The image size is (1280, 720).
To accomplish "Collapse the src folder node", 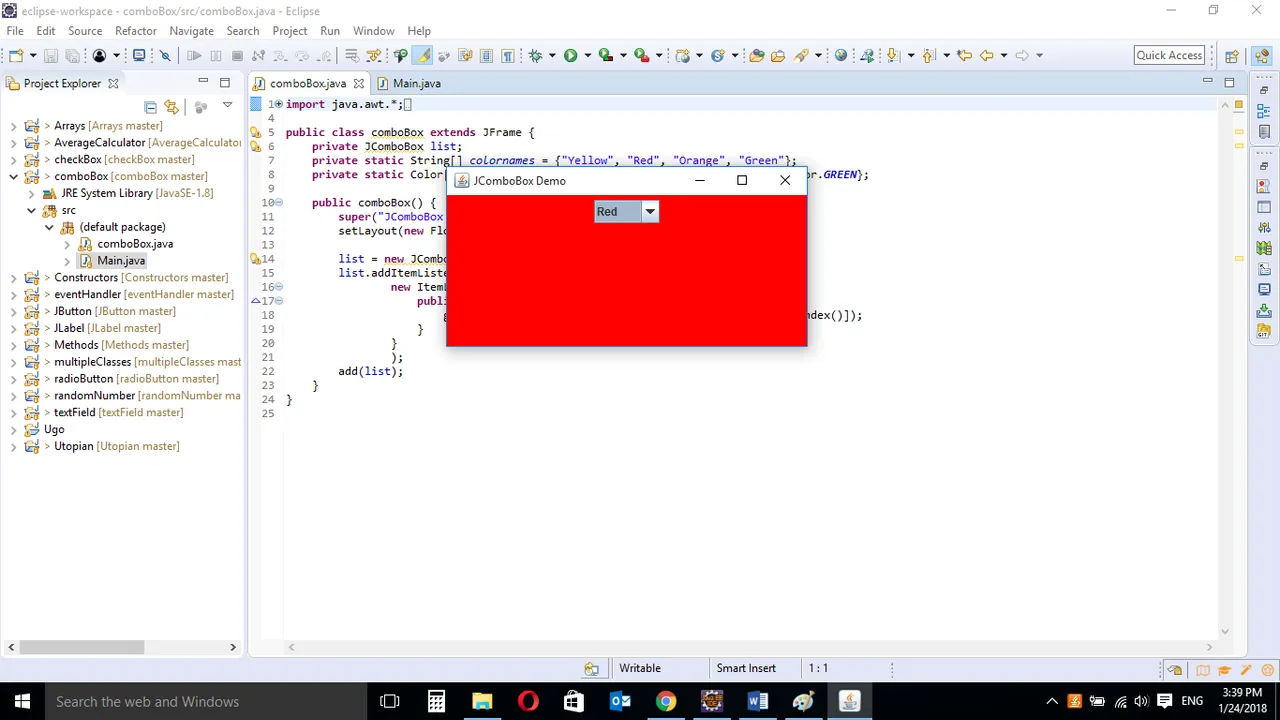I will coord(32,210).
